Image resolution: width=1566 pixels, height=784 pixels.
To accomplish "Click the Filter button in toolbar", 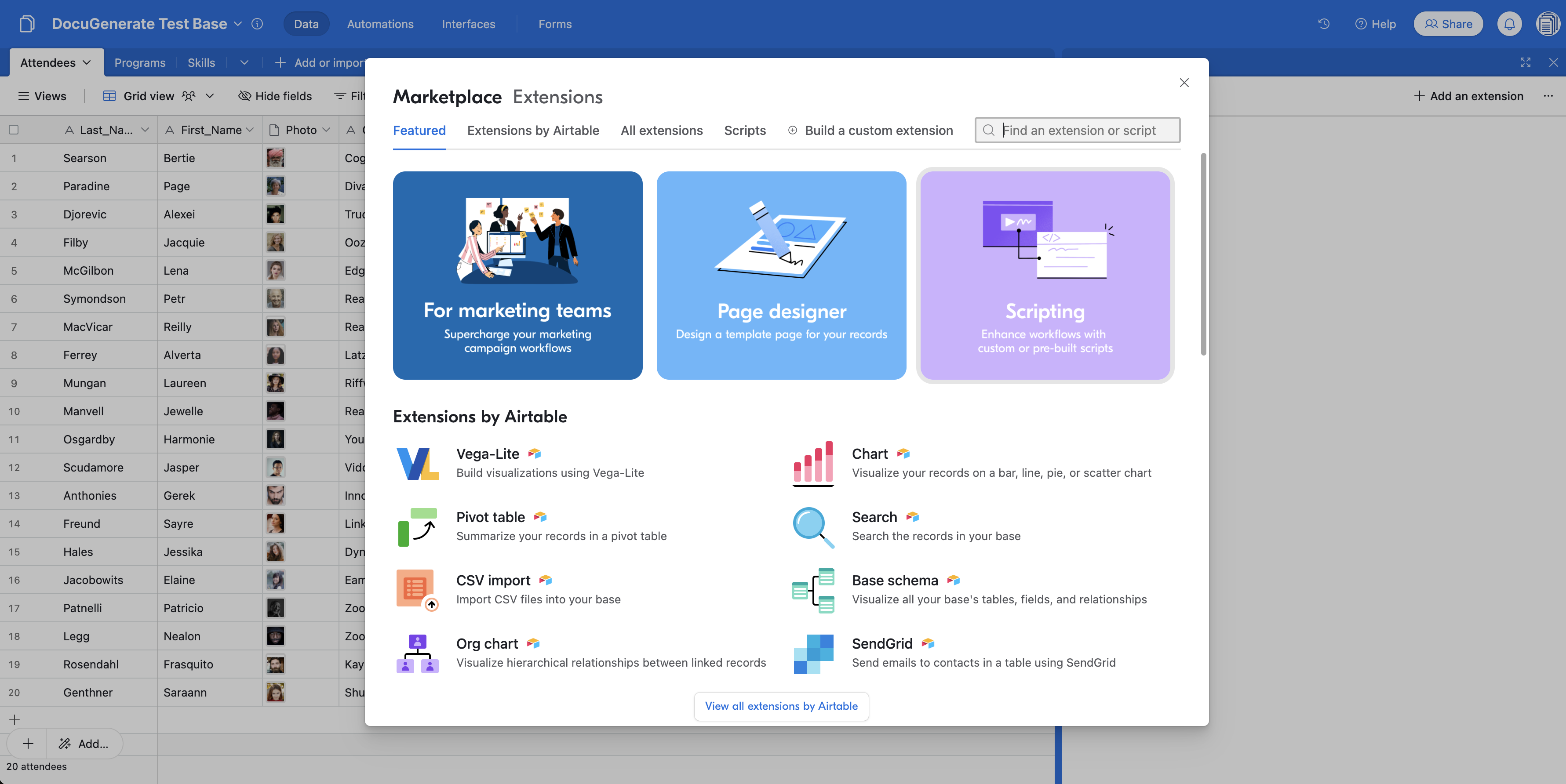I will (x=350, y=95).
